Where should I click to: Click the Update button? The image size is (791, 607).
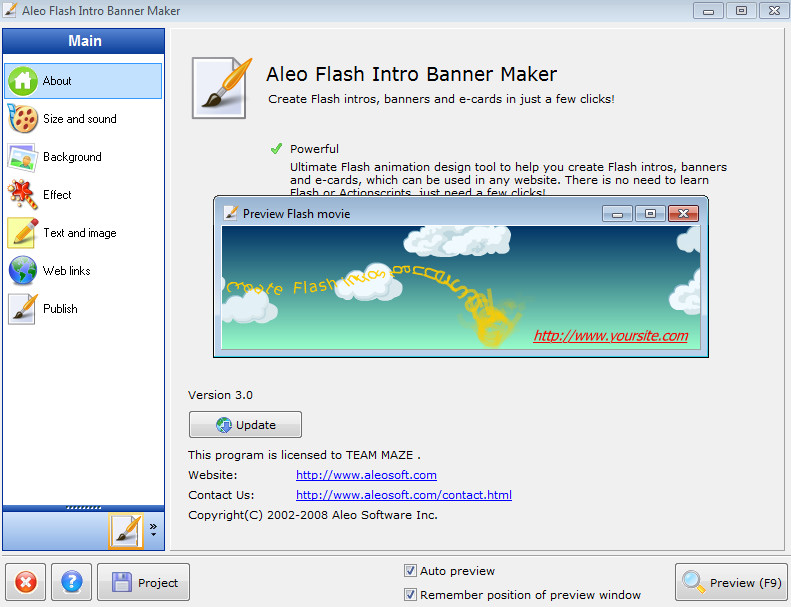pyautogui.click(x=245, y=425)
